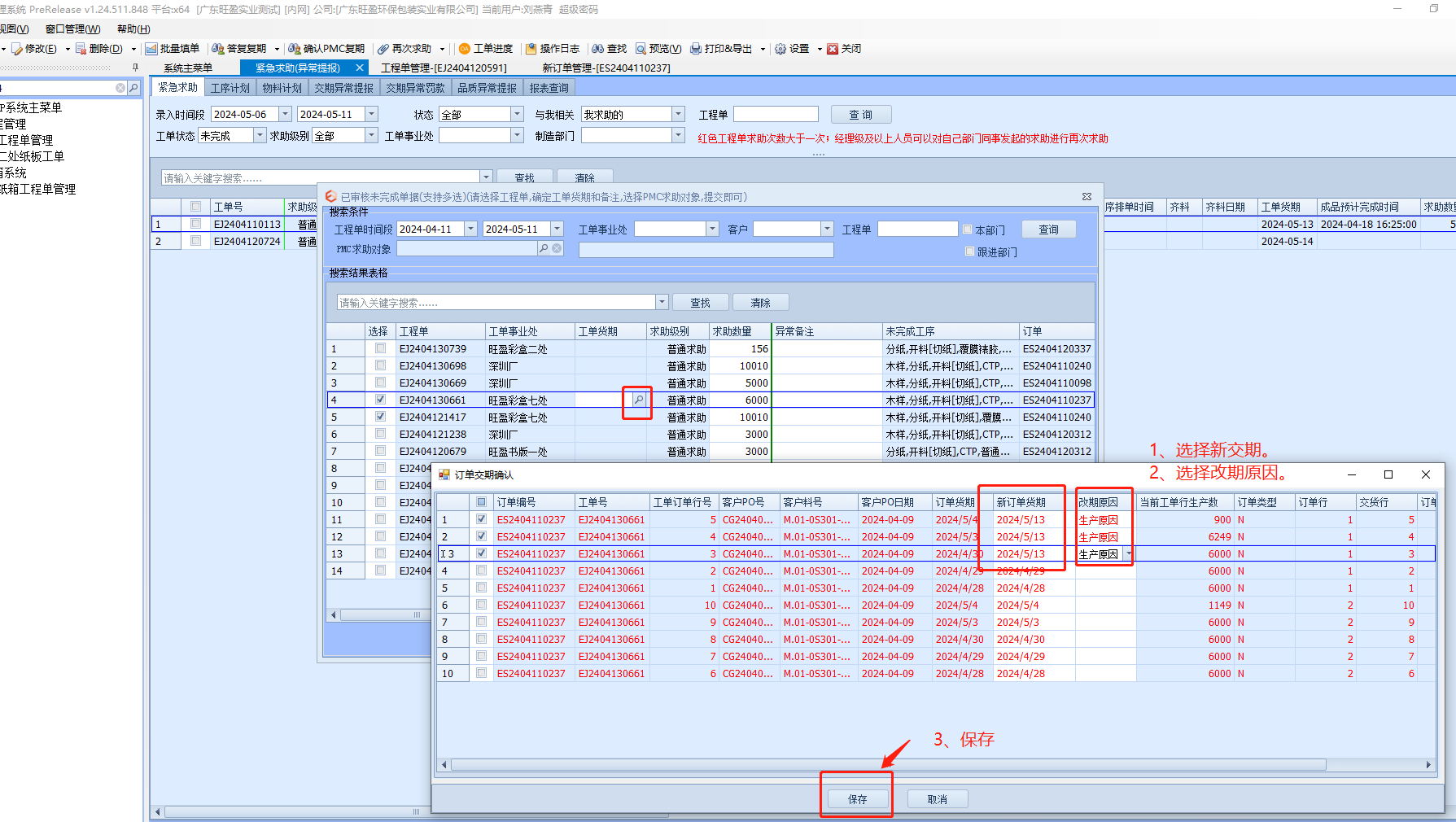The width and height of the screenshot is (1456, 822).
Task: Expand the 工单事业处 dropdown in the search dialog
Action: [x=712, y=229]
